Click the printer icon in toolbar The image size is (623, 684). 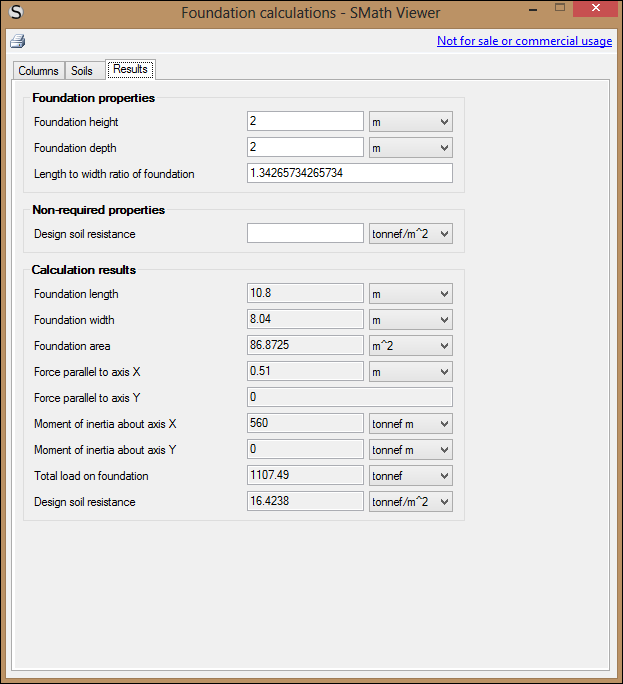pos(17,41)
